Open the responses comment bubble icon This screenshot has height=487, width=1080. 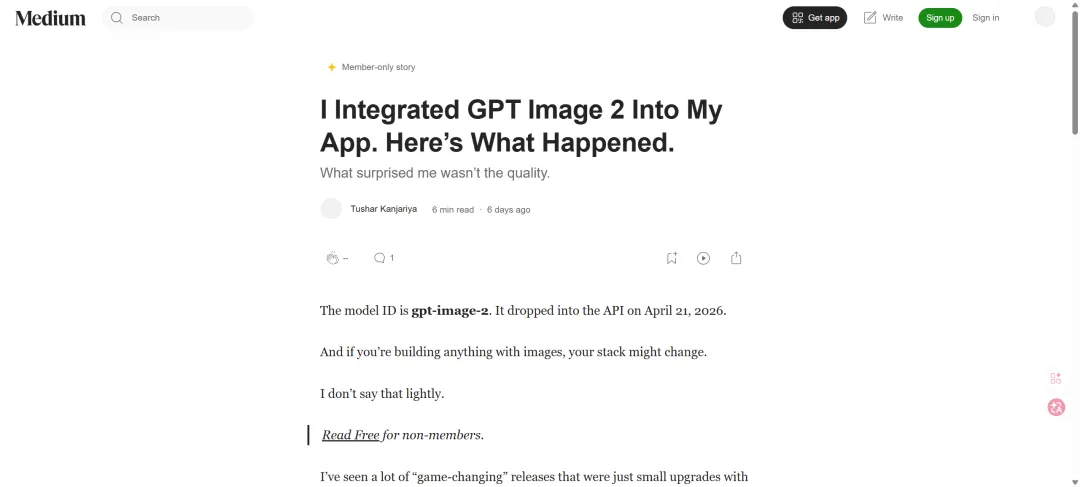(x=379, y=258)
